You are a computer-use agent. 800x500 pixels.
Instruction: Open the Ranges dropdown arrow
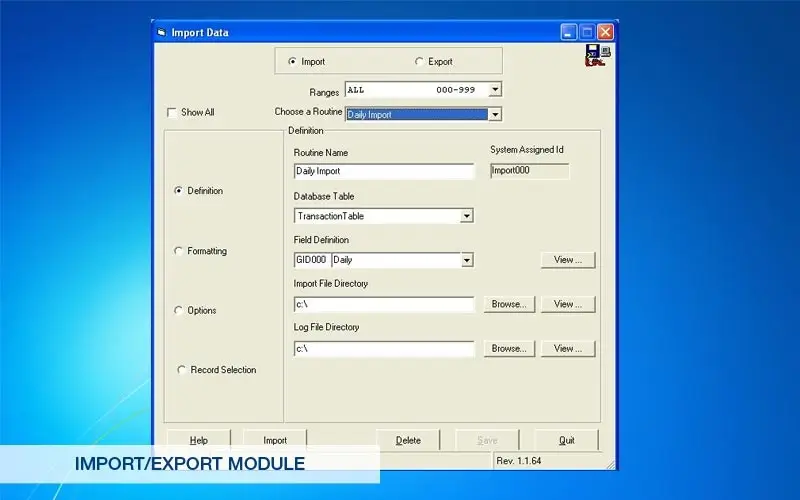(x=494, y=90)
